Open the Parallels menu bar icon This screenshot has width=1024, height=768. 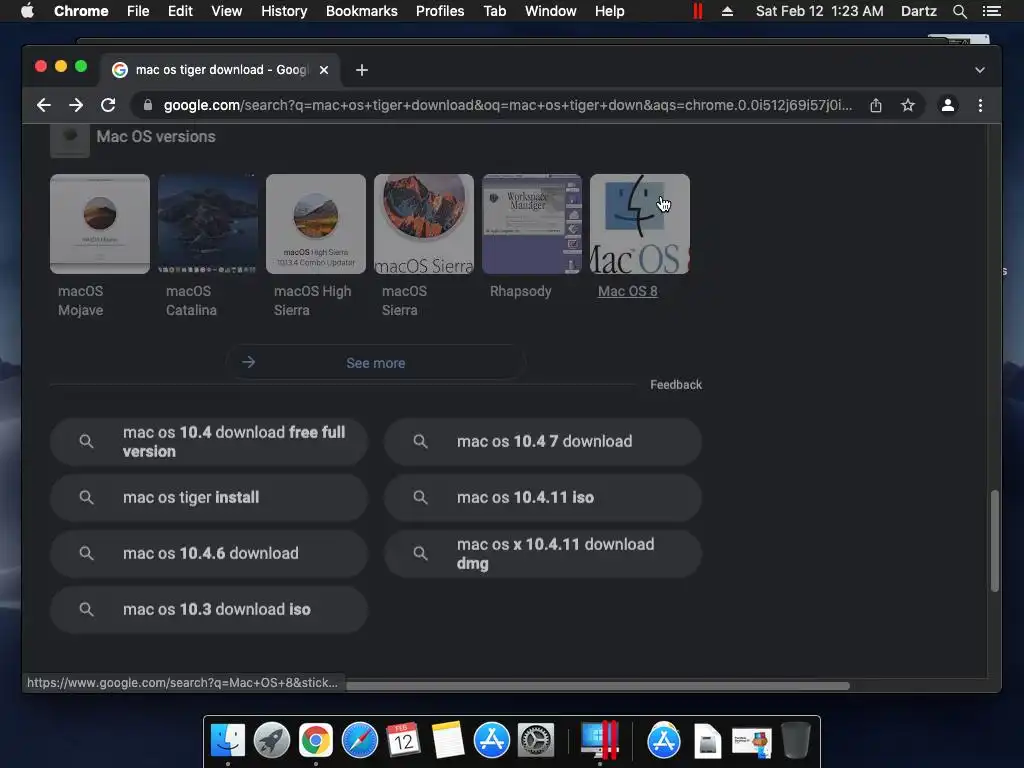pos(697,11)
